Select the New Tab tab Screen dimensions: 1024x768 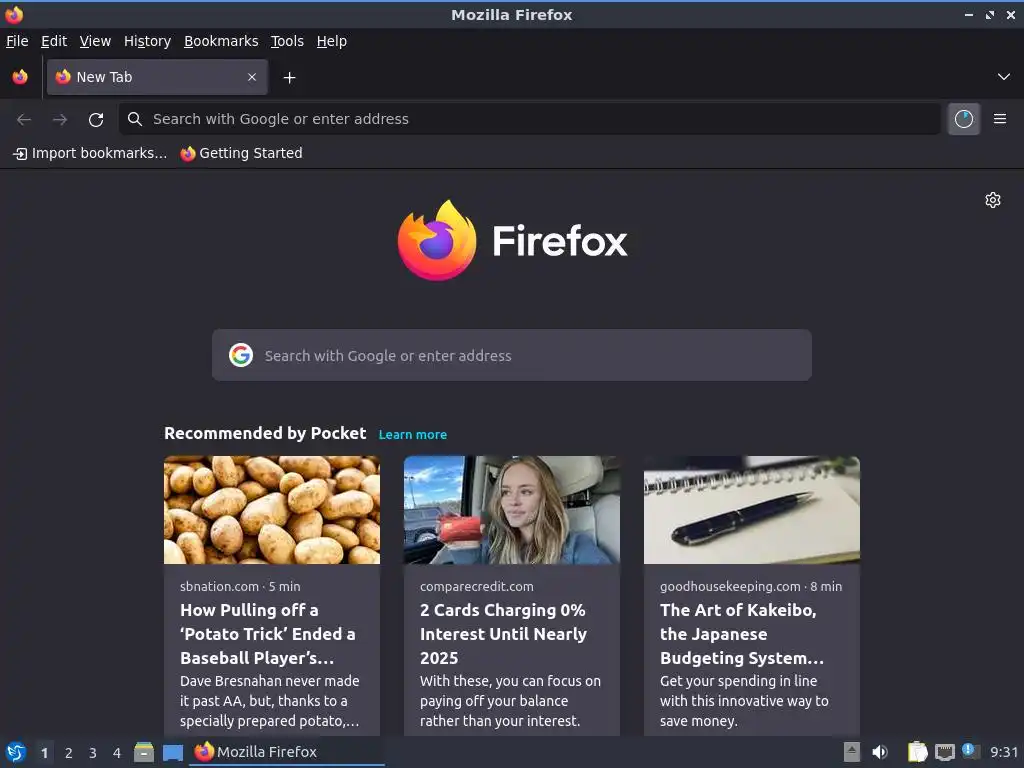(x=157, y=77)
